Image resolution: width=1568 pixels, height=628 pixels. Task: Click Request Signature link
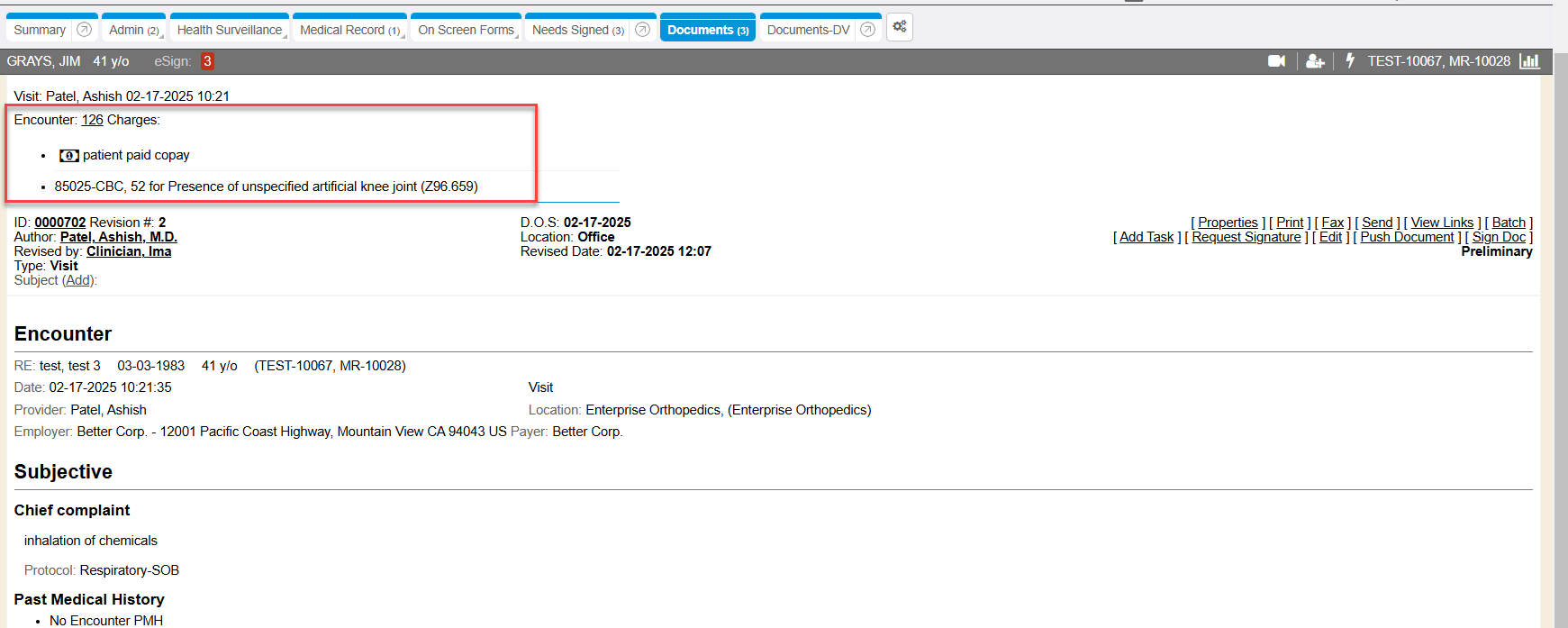(1246, 237)
